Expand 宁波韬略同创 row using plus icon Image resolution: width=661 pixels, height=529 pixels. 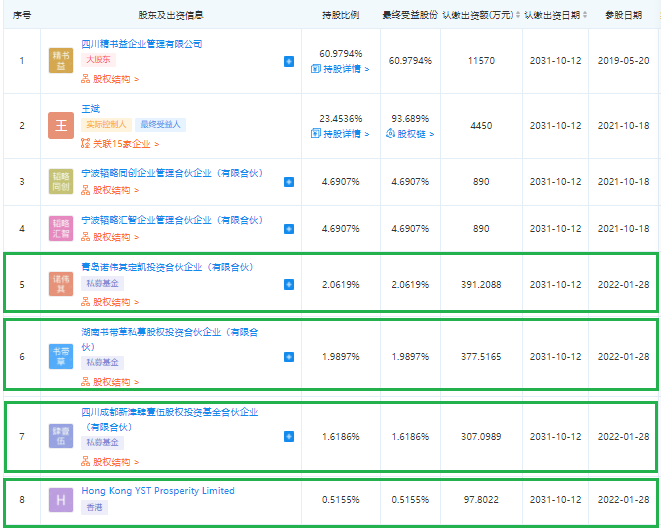pyautogui.click(x=289, y=182)
